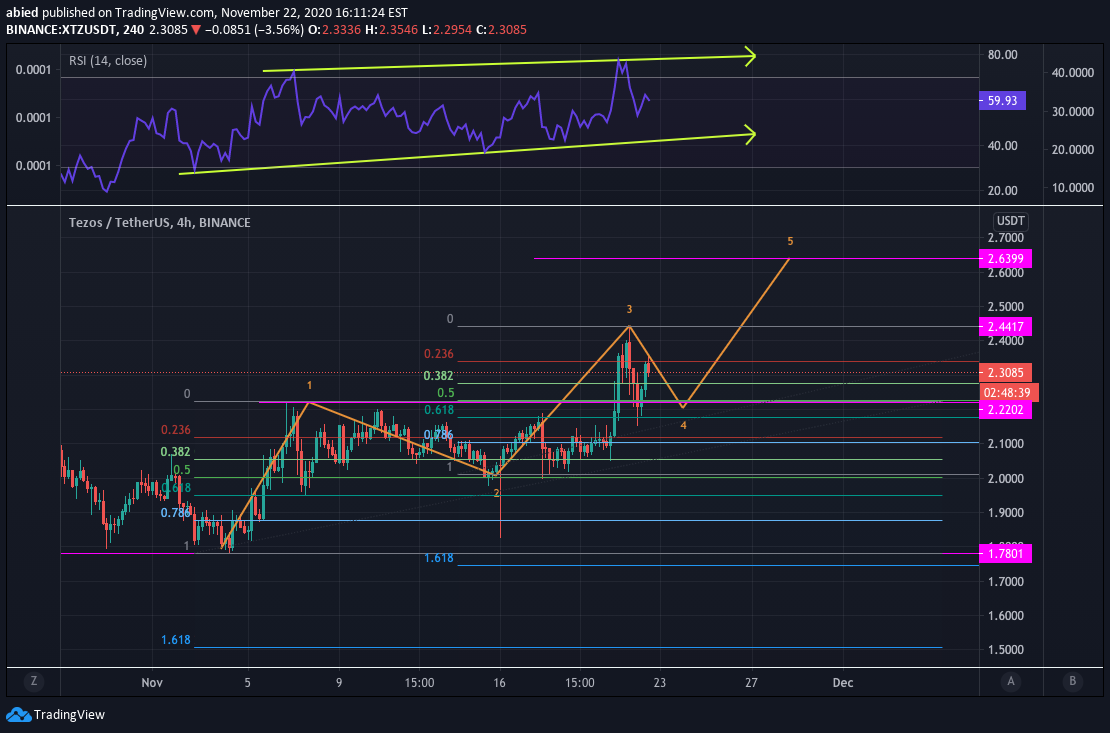Screen dimensions: 1110x733
Task: Click the 2.7000 price scale value
Action: pyautogui.click(x=1006, y=238)
